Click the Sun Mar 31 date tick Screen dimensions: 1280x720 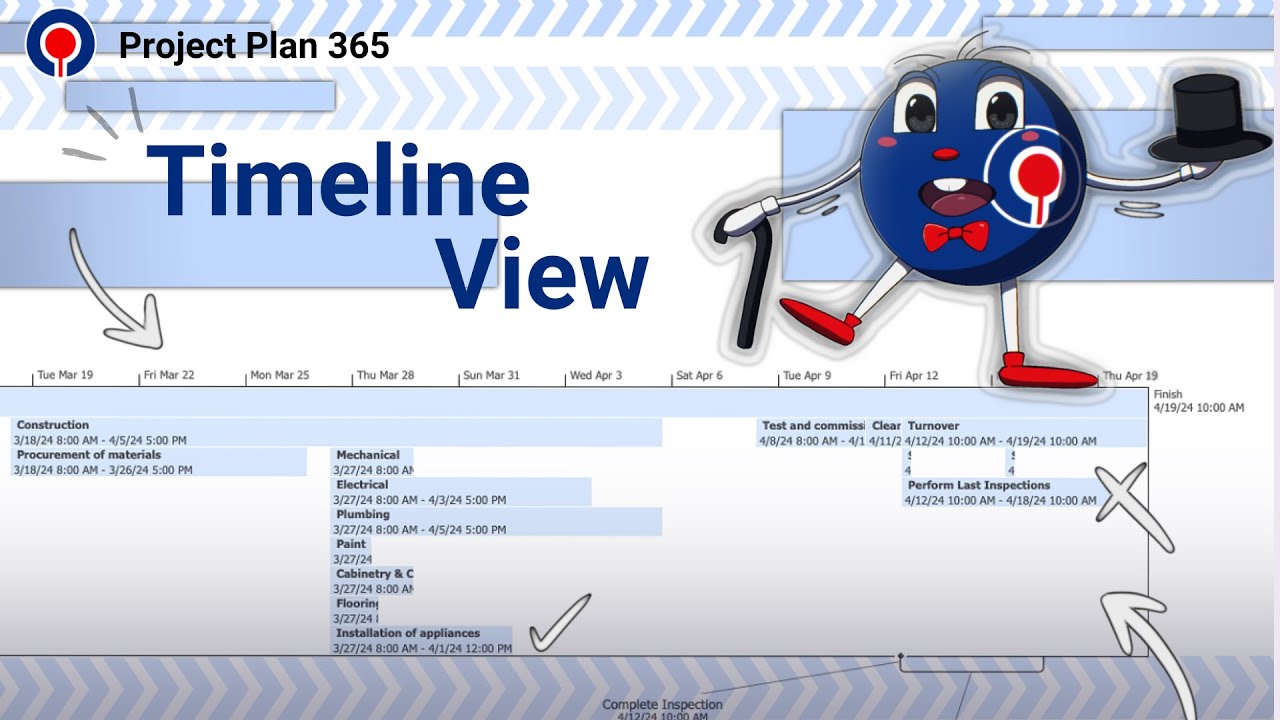(490, 375)
